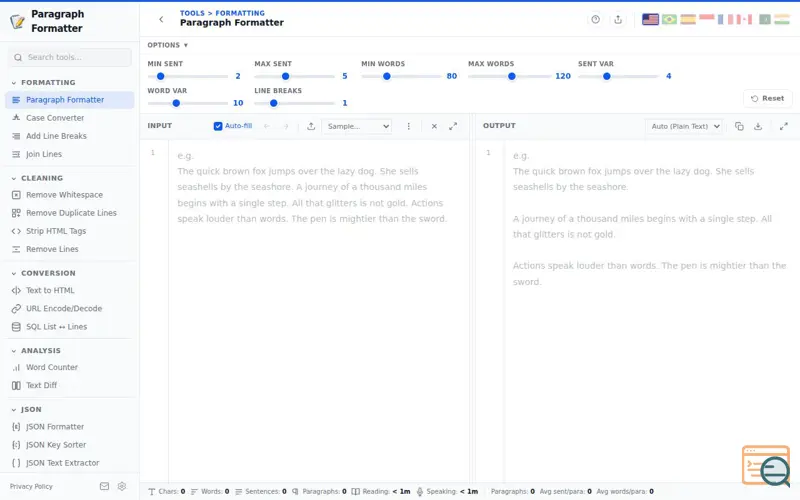Screen dimensions: 800x500
Task: Open the Word Counter tool
Action: point(69,367)
